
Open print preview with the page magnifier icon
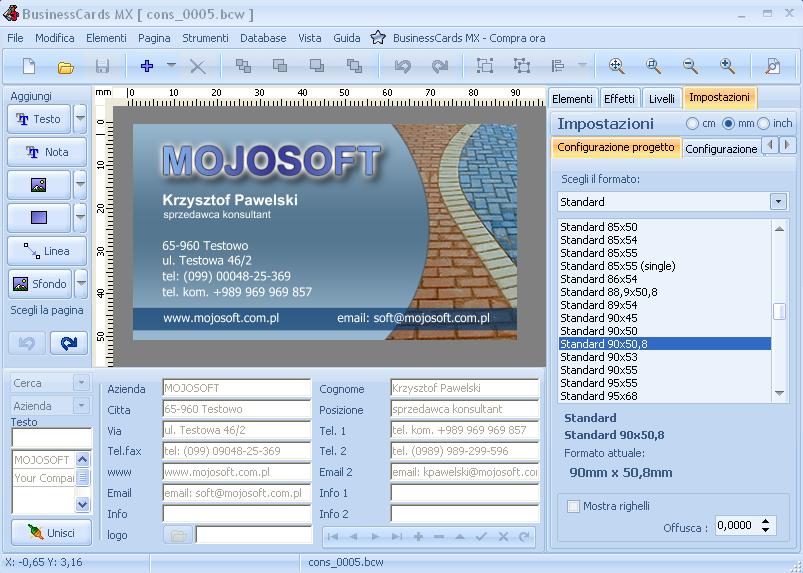point(773,66)
